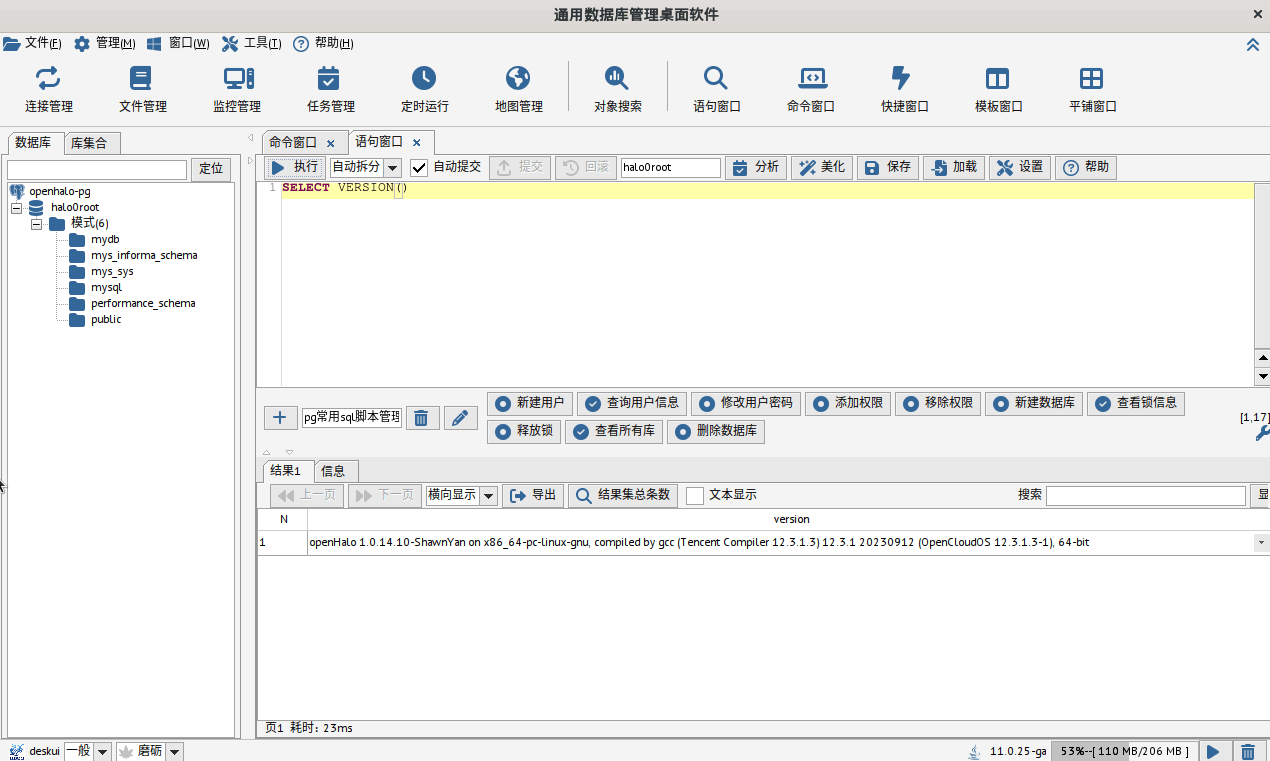1270x761 pixels.
Task: Open 对象搜索 object search
Action: [617, 90]
